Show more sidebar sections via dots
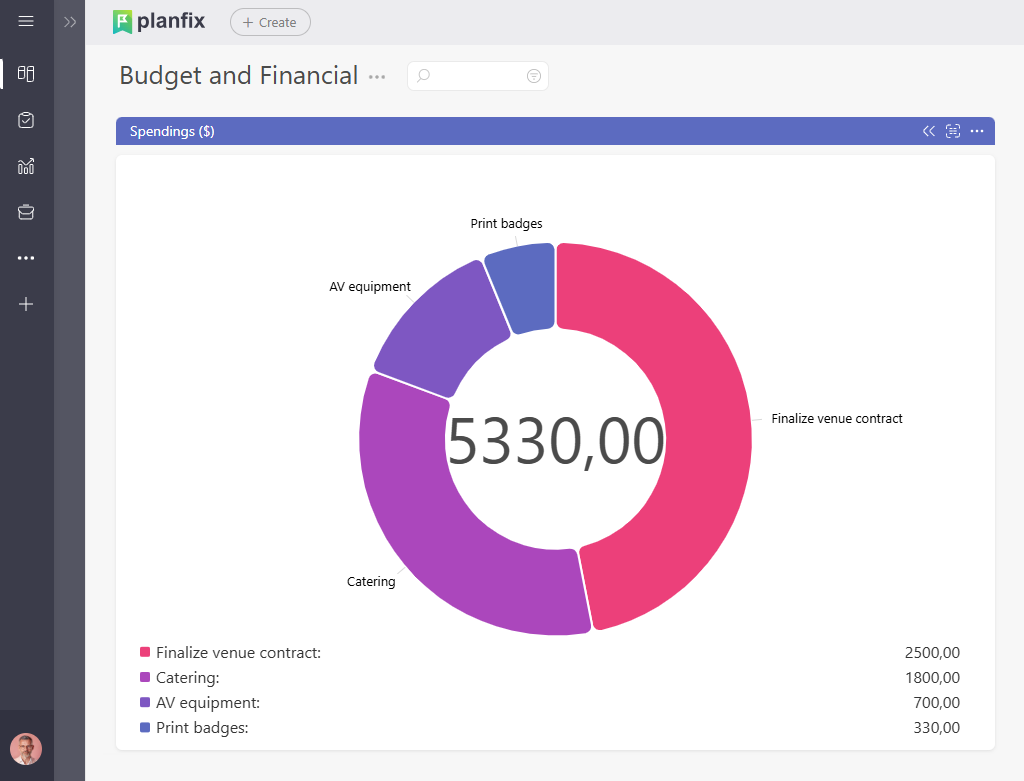The width and height of the screenshot is (1024, 781). click(x=26, y=258)
